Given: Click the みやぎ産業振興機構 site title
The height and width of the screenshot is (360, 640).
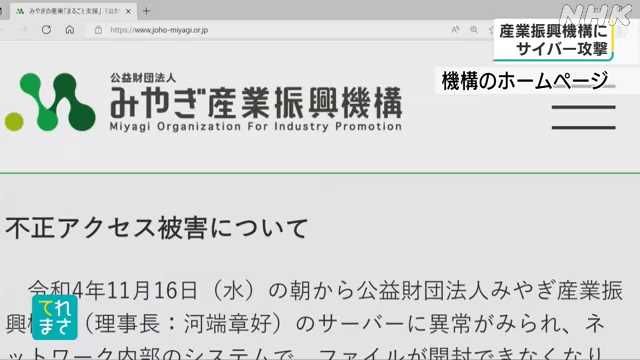Looking at the screenshot, I should [x=256, y=102].
